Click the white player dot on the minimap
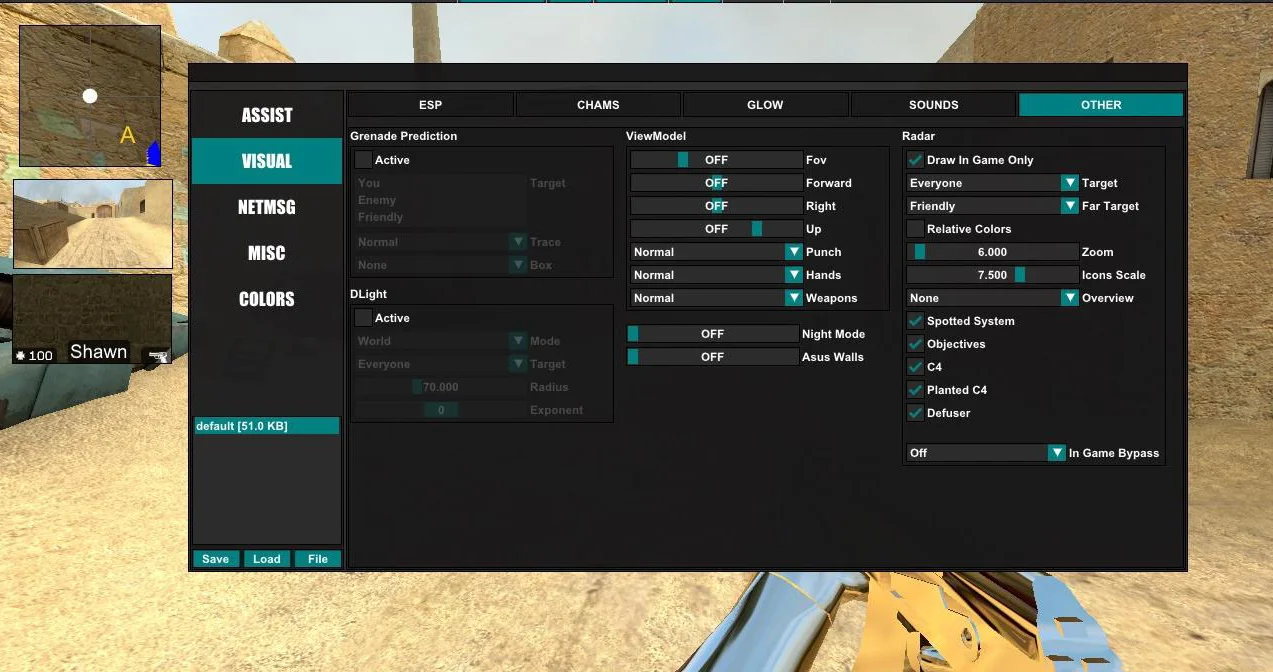 pos(90,96)
